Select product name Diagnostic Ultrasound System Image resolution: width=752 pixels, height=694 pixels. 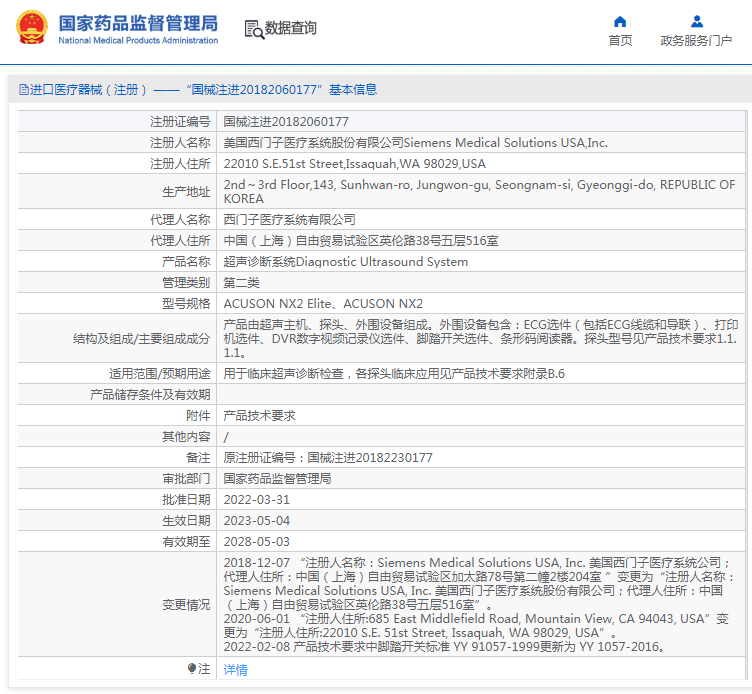pyautogui.click(x=345, y=262)
